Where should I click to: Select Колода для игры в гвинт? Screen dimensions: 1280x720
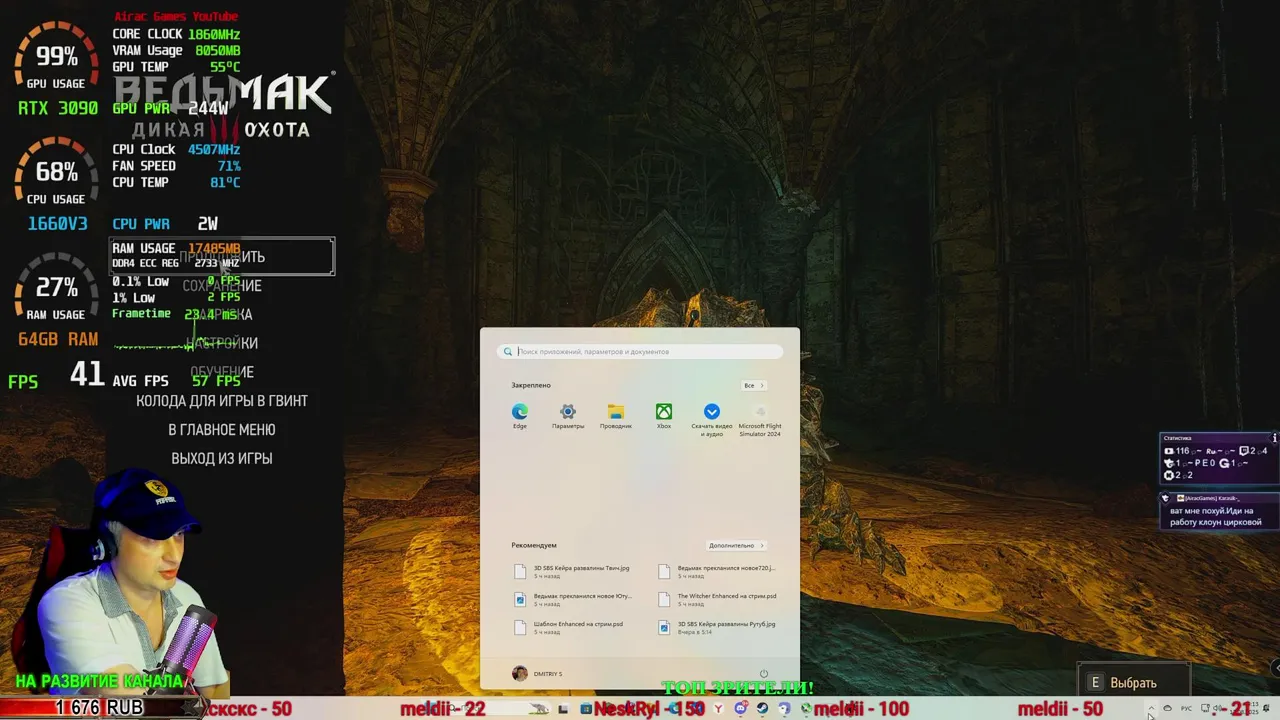click(x=222, y=401)
